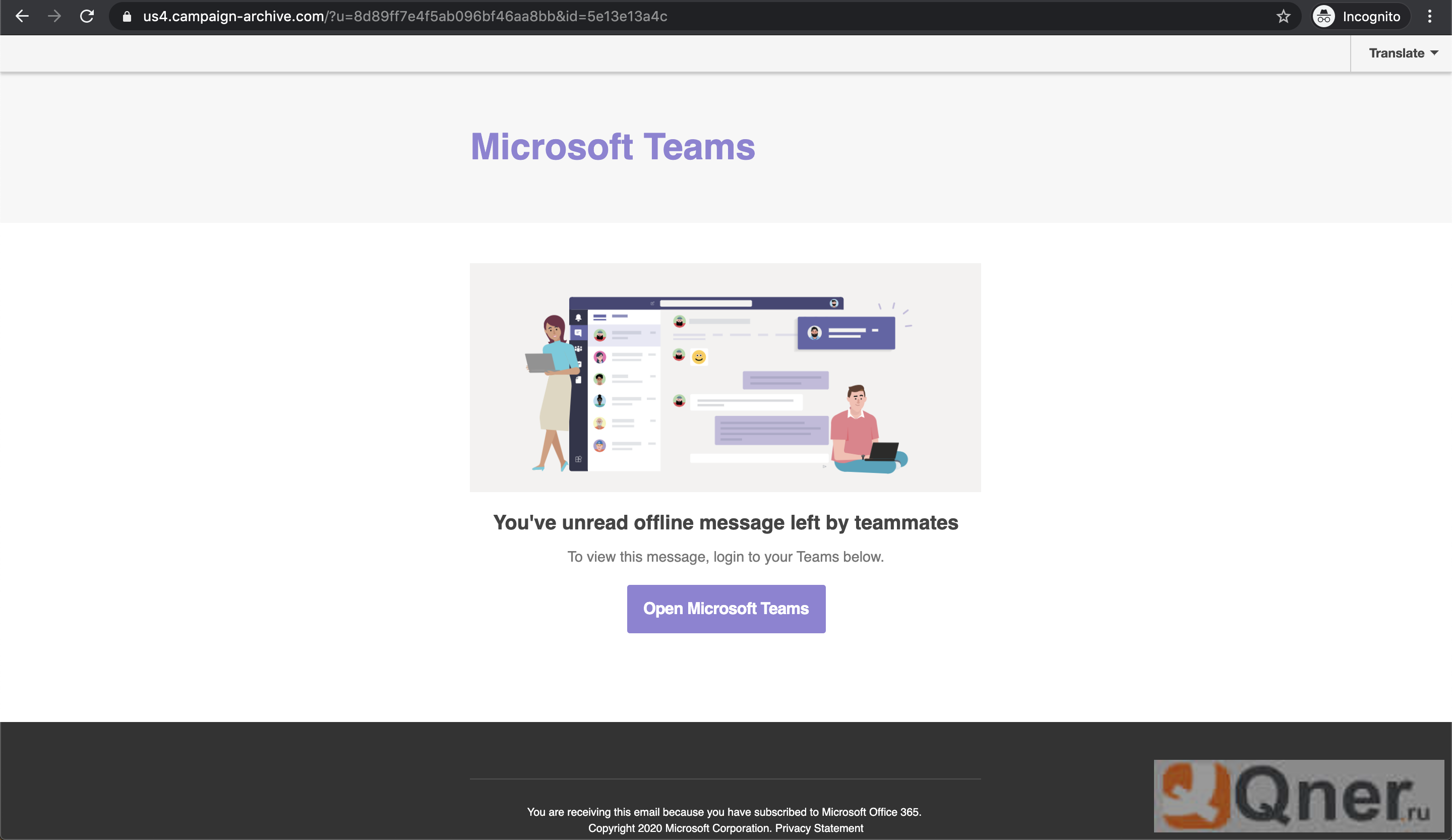This screenshot has height=840, width=1452.
Task: Expand the Translate dropdown
Action: (1403, 53)
